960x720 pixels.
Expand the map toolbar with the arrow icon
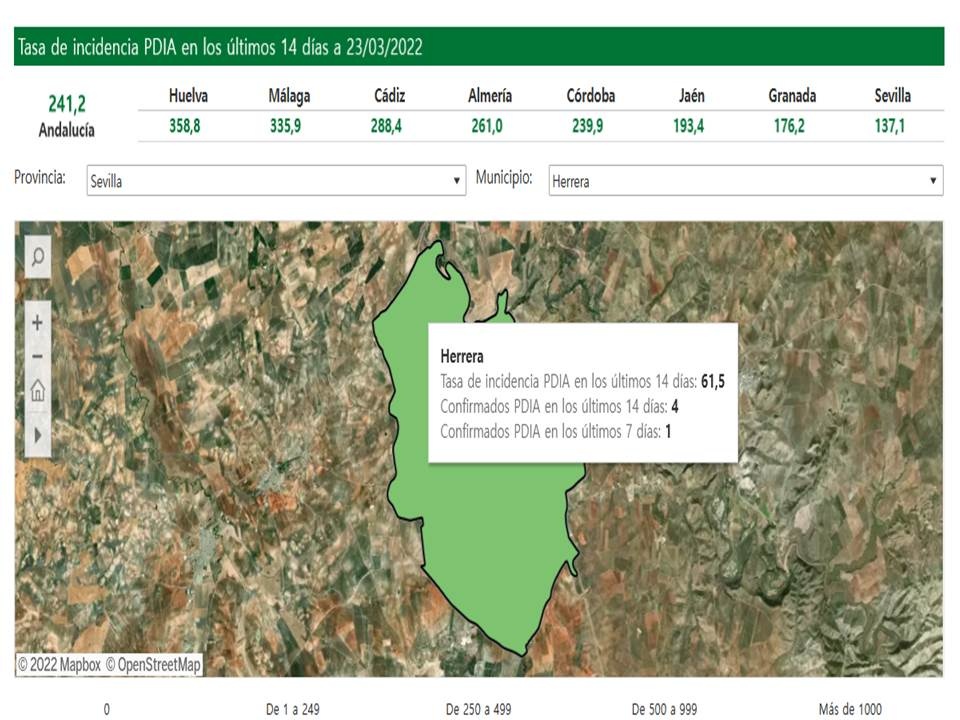pyautogui.click(x=37, y=433)
